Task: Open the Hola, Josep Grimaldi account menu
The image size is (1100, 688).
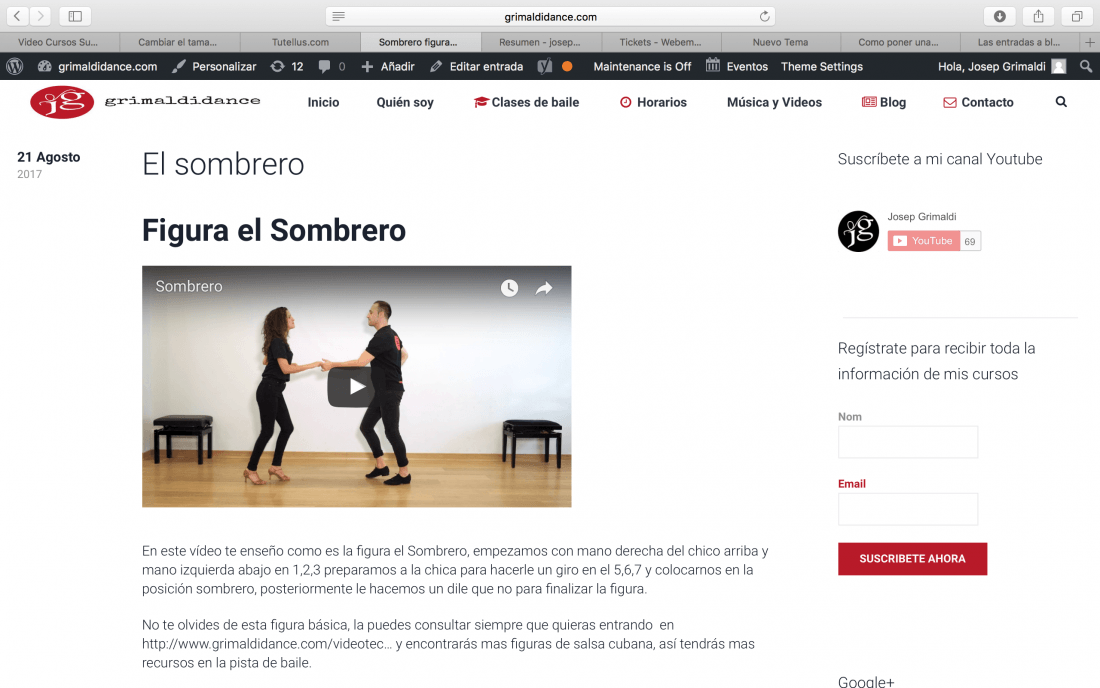Action: (1002, 67)
